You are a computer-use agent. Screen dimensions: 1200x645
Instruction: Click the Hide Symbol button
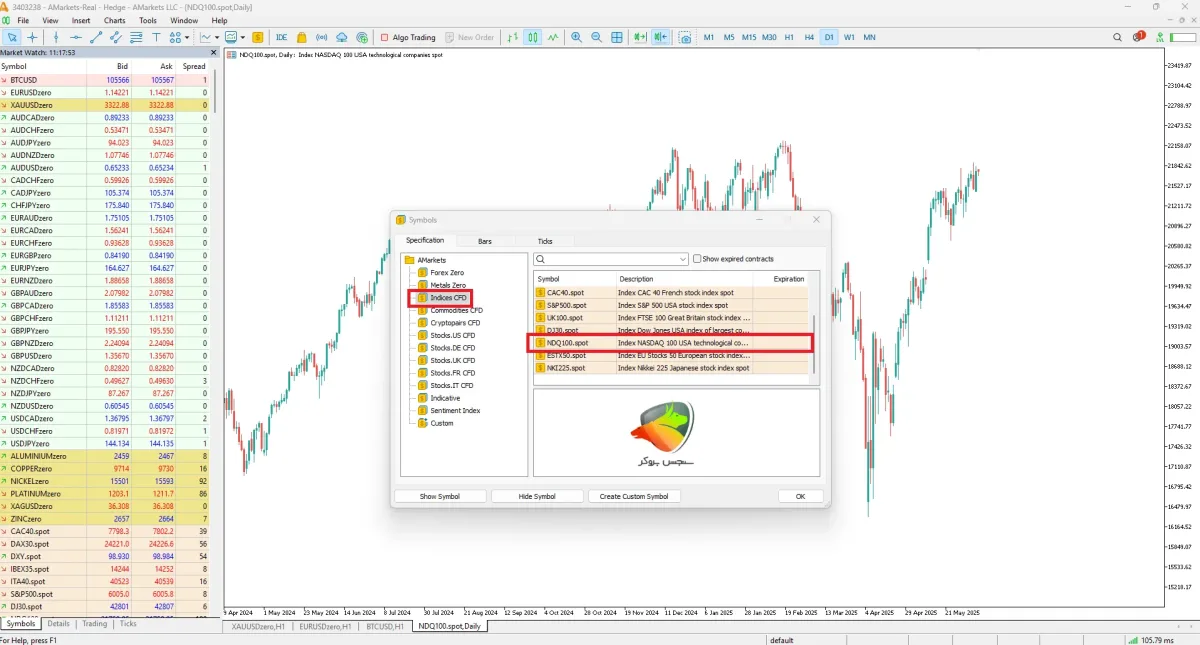[x=537, y=496]
